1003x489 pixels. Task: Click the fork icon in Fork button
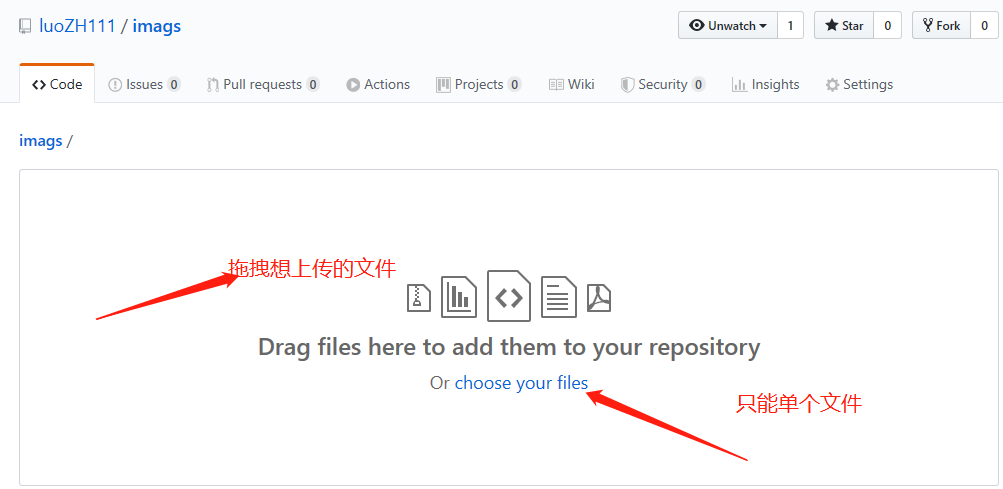(928, 26)
